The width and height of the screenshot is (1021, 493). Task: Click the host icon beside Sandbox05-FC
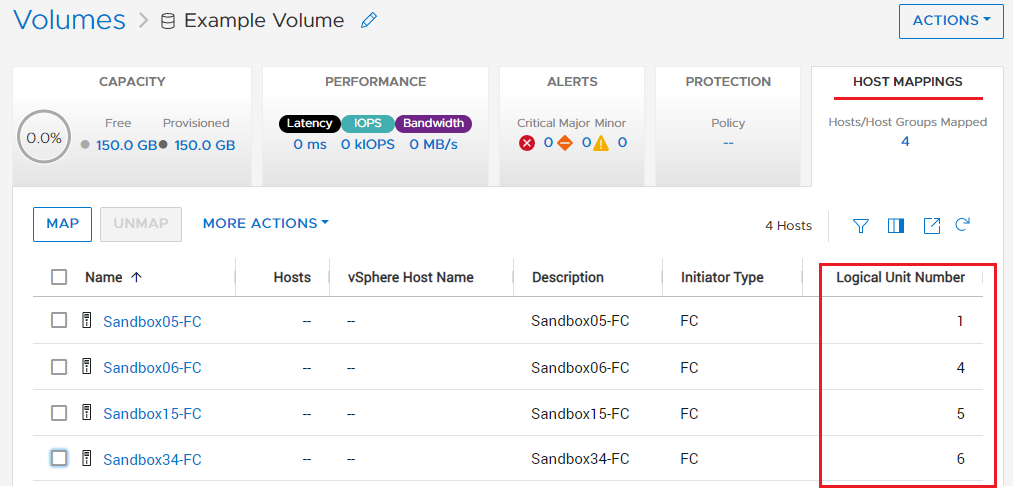pyautogui.click(x=87, y=321)
